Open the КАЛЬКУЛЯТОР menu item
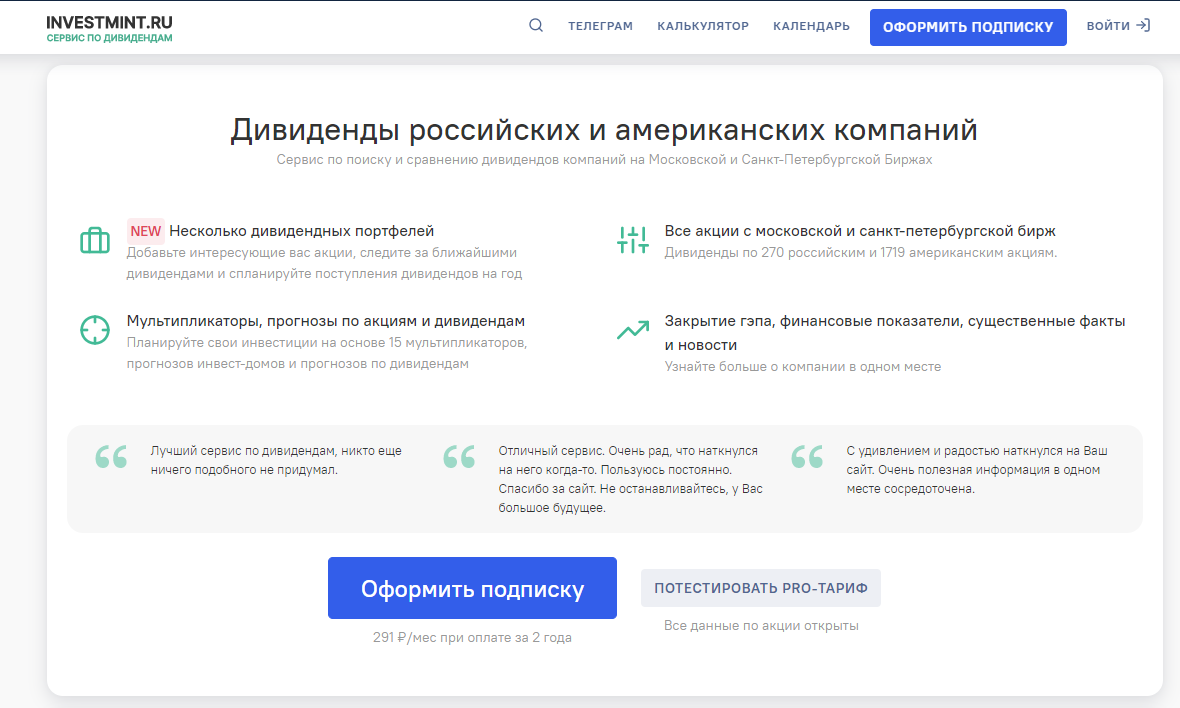The height and width of the screenshot is (708, 1180). [703, 26]
